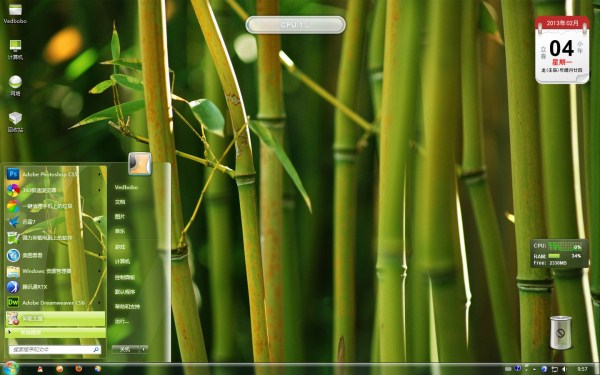The width and height of the screenshot is (600, 375).
Task: Click the blue question mark tray icon
Action: 518,368
